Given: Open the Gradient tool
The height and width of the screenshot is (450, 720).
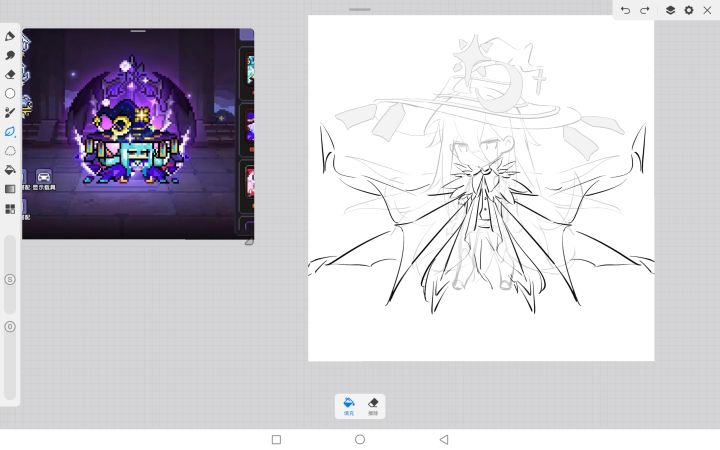Looking at the screenshot, I should tap(10, 189).
